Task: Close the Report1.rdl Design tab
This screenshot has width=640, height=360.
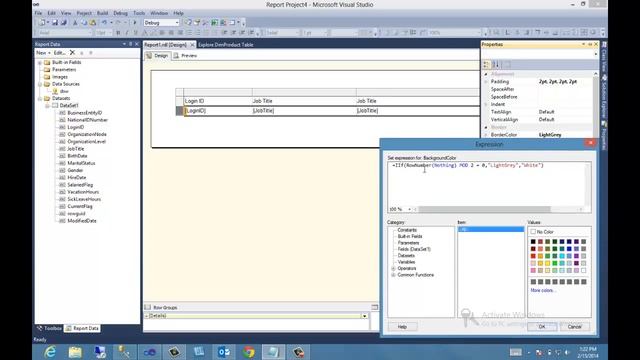Action: [192, 45]
